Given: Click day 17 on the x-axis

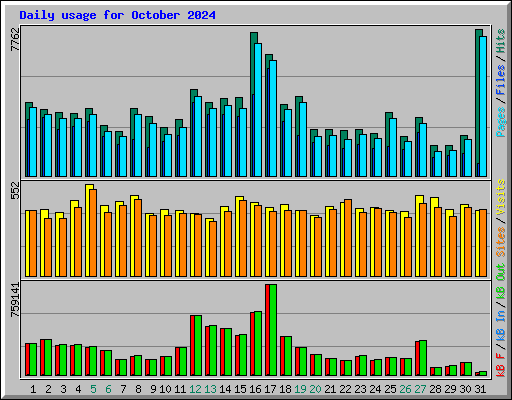Looking at the screenshot, I should (270, 389).
